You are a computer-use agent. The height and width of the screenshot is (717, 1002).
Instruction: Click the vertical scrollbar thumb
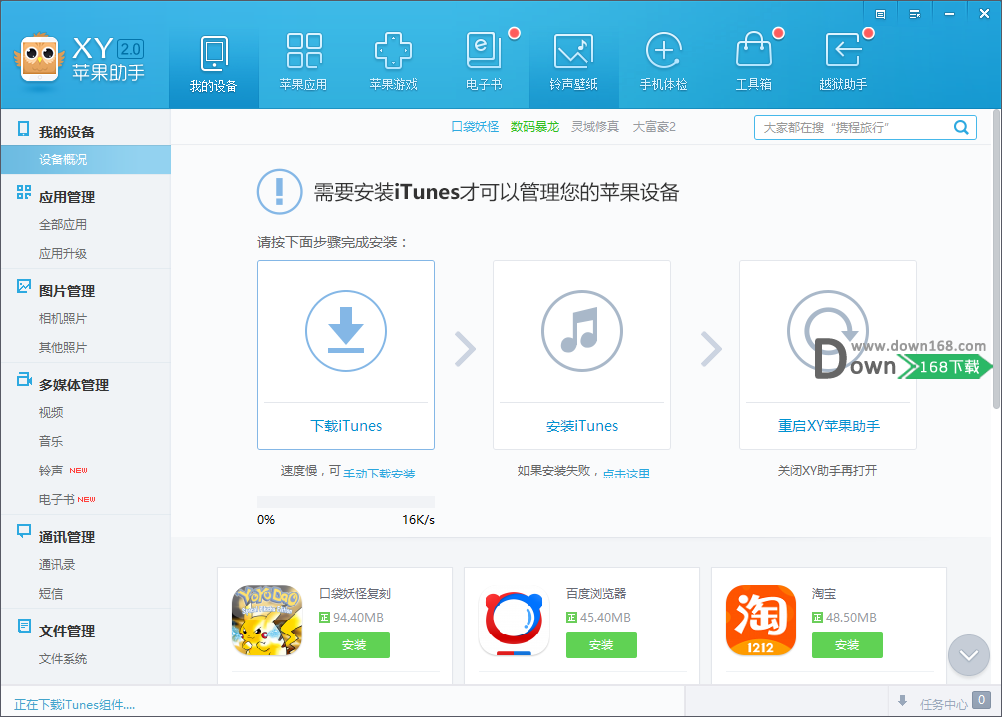click(x=996, y=259)
